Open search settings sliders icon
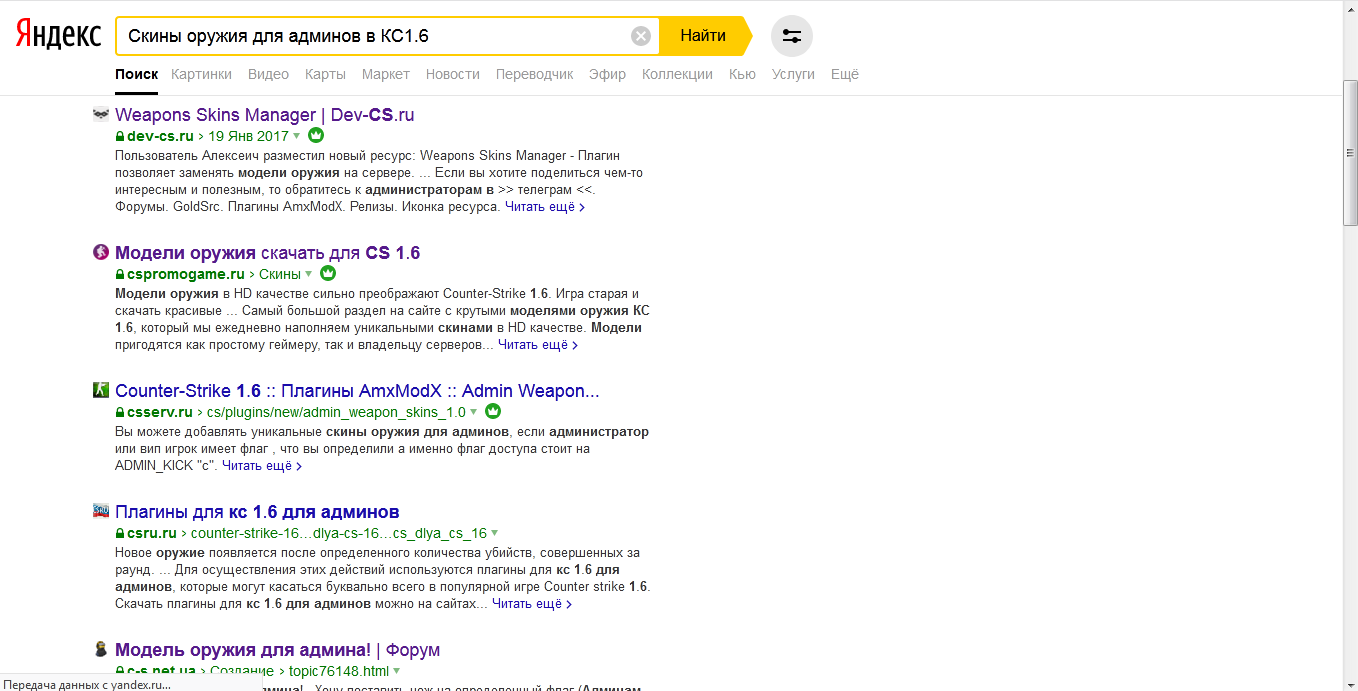 [x=792, y=36]
